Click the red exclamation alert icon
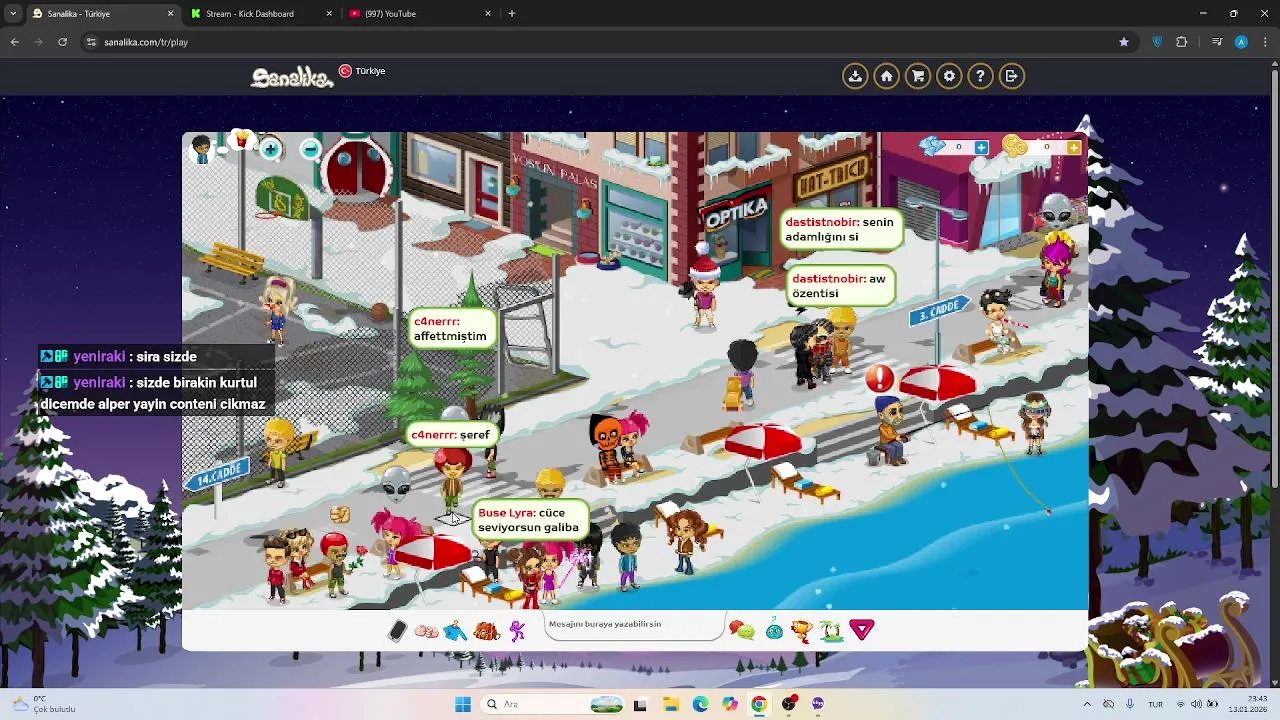This screenshot has height=720, width=1280. pos(880,378)
